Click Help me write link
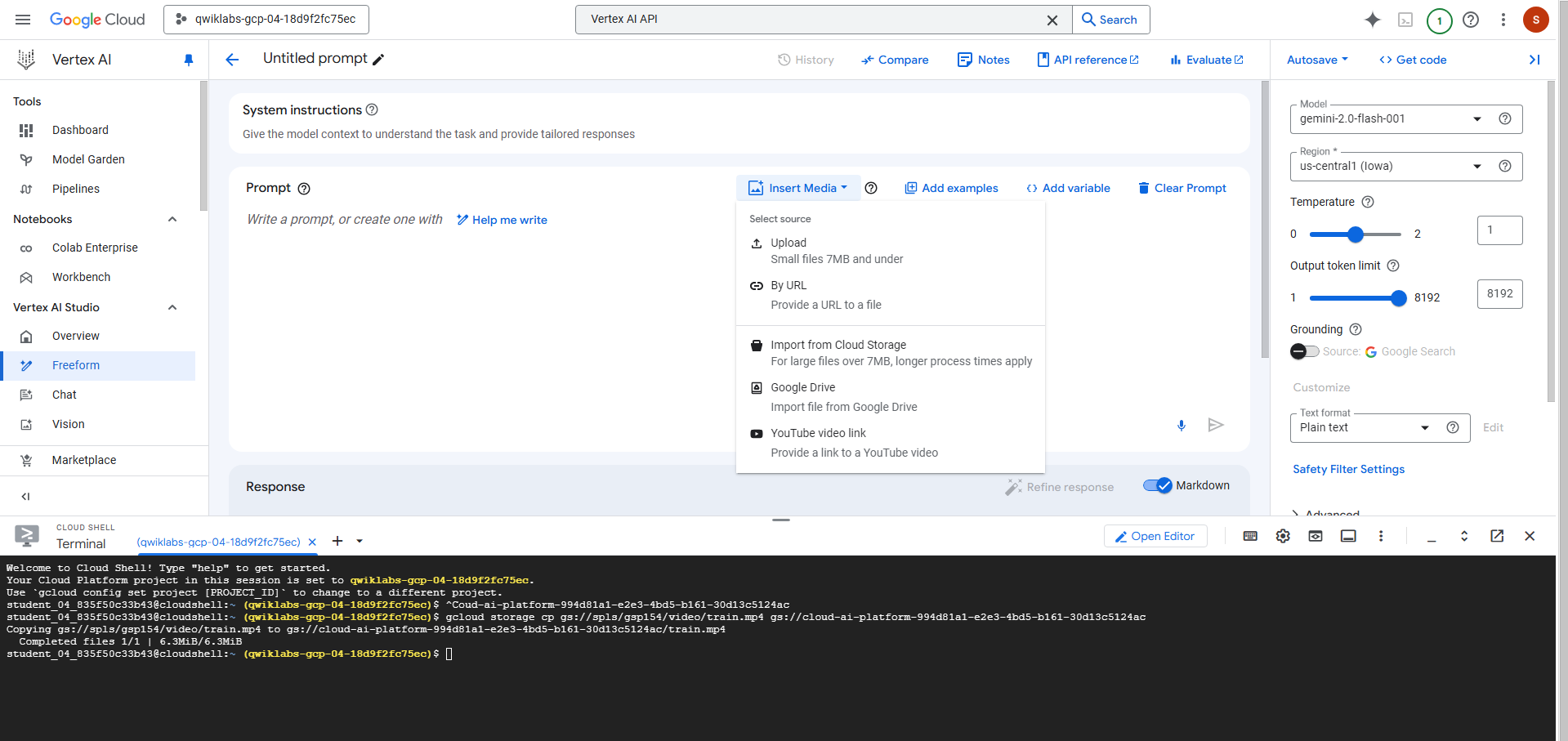The width and height of the screenshot is (1568, 741). click(502, 220)
